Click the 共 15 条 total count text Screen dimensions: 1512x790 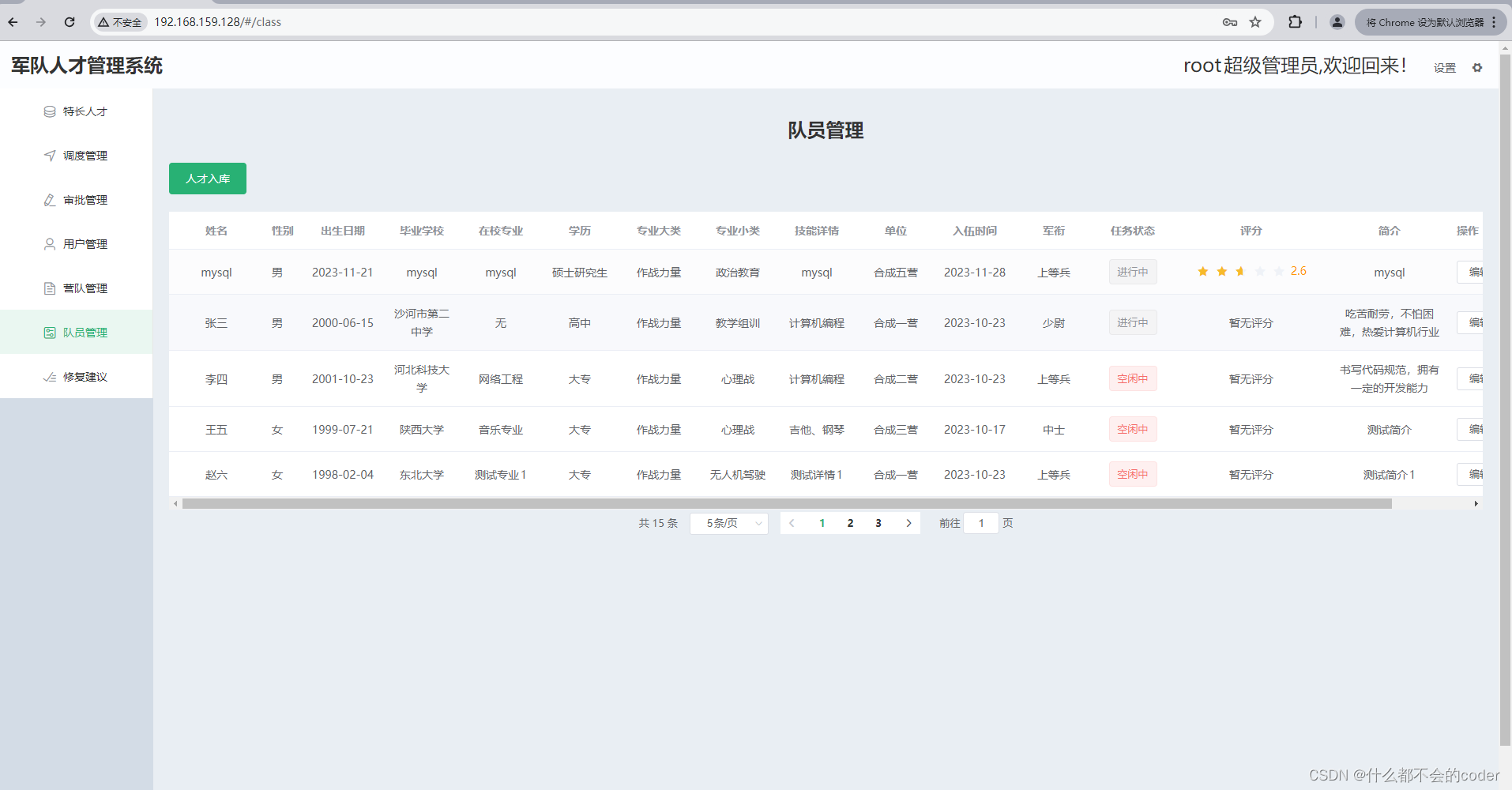[658, 523]
